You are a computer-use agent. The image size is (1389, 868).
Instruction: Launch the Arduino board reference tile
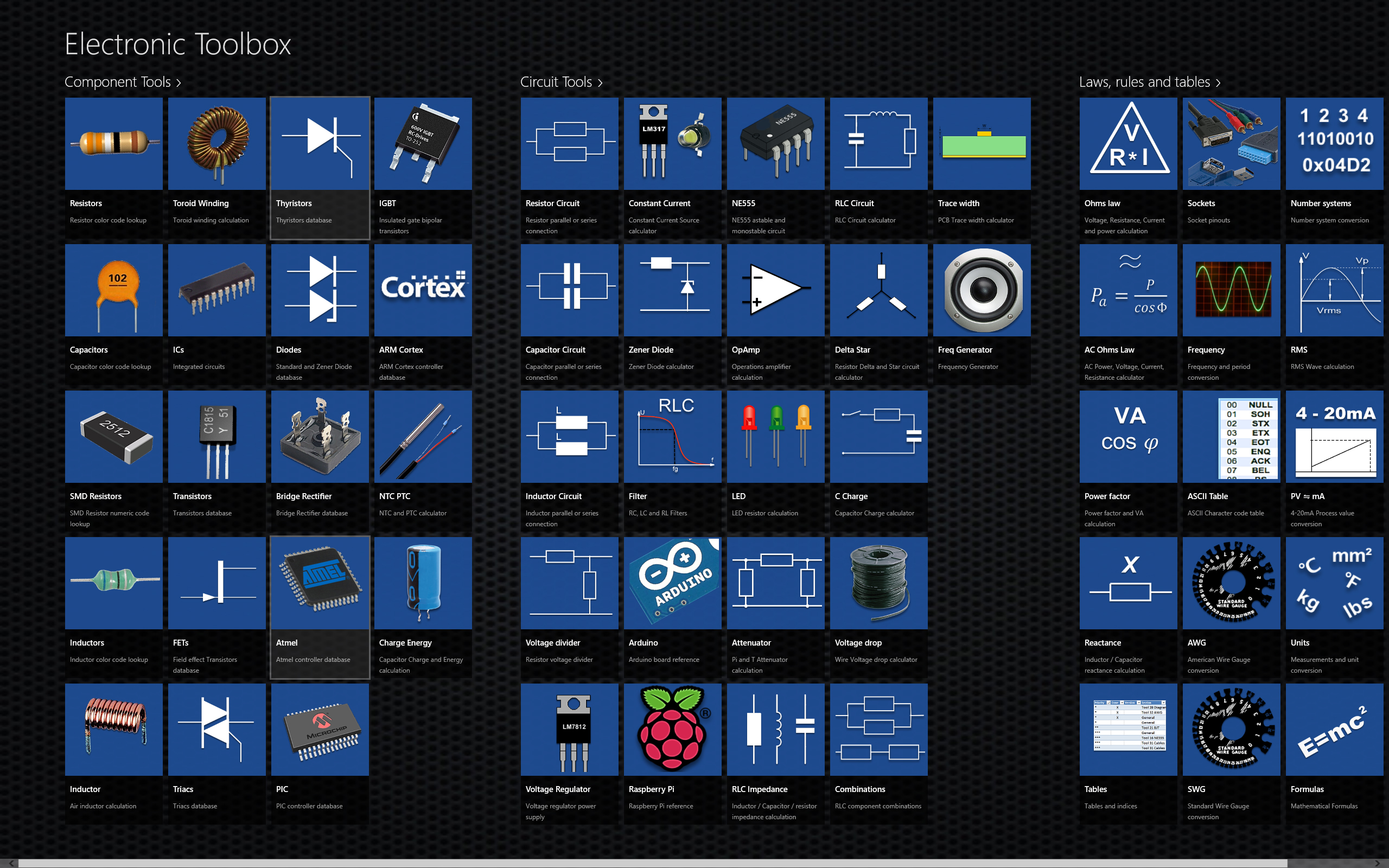[672, 583]
